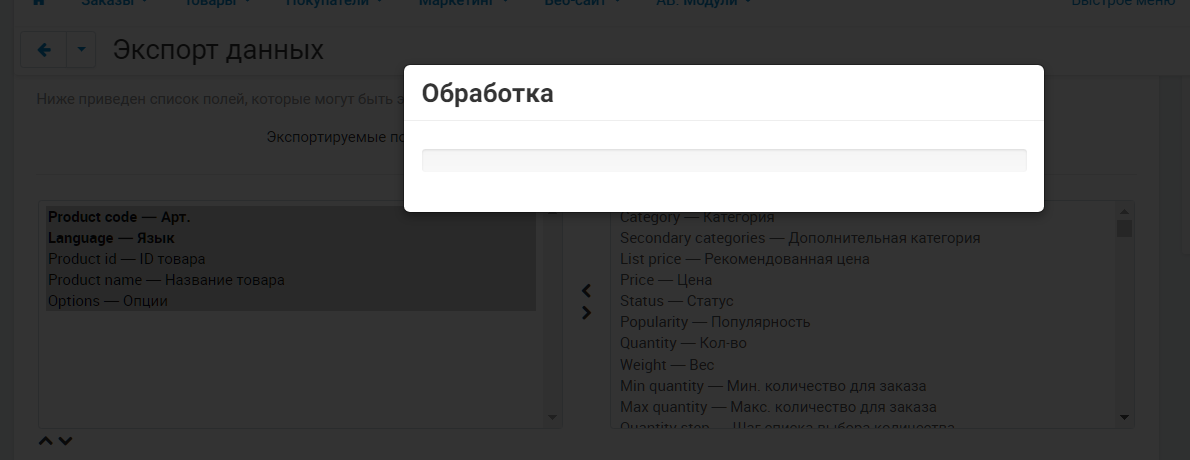Select 'Options — Опции' entry
This screenshot has width=1190, height=460.
click(291, 301)
